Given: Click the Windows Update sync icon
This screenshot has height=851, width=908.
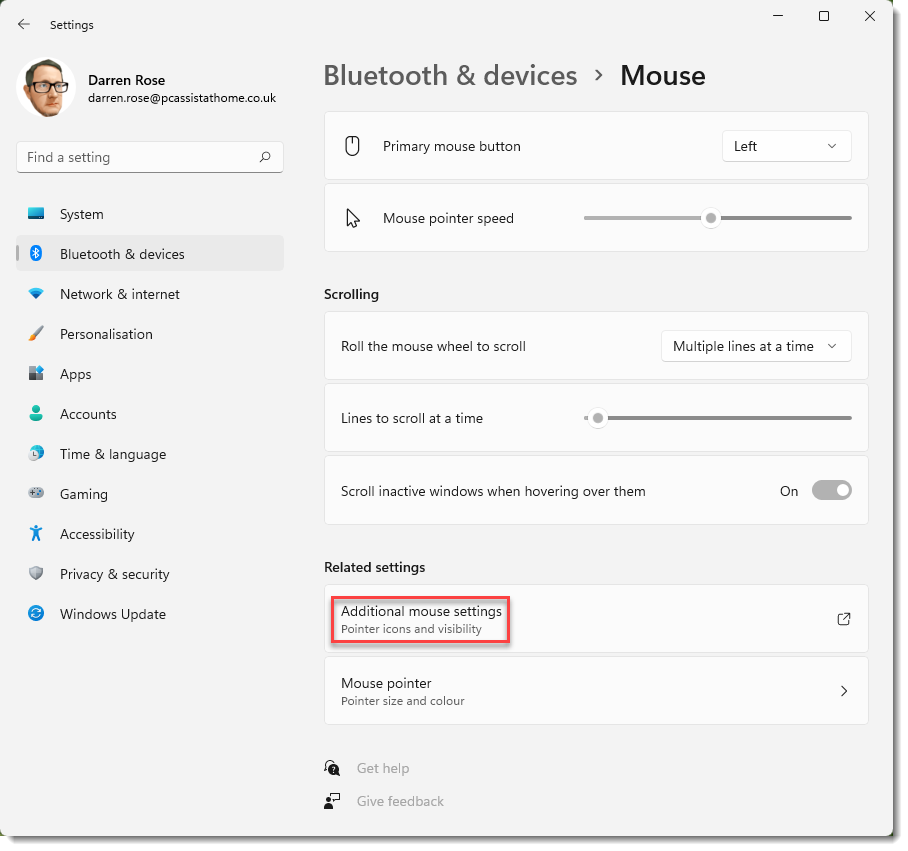Looking at the screenshot, I should [36, 614].
